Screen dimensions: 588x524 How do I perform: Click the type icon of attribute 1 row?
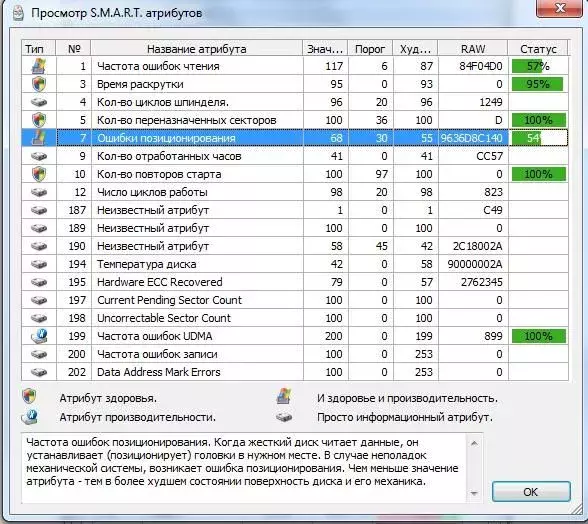point(39,66)
